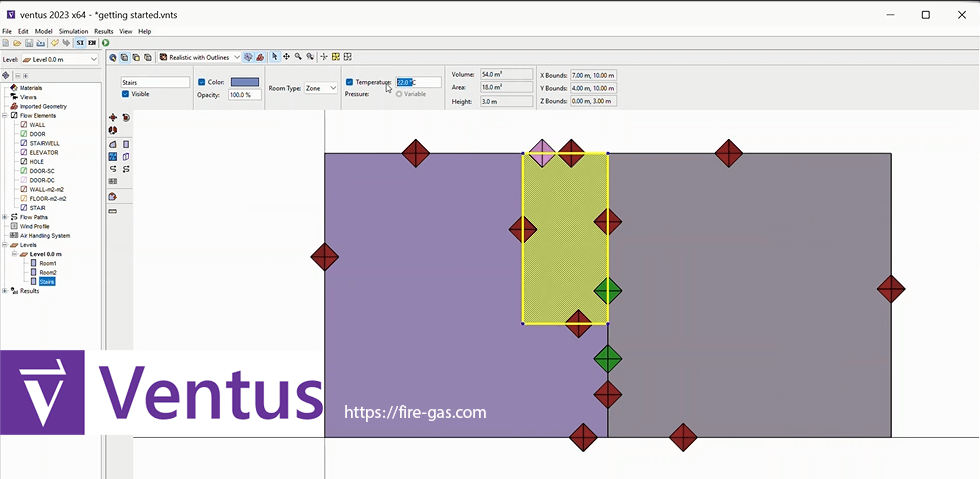Select the Variable pressure radio button

click(x=399, y=94)
